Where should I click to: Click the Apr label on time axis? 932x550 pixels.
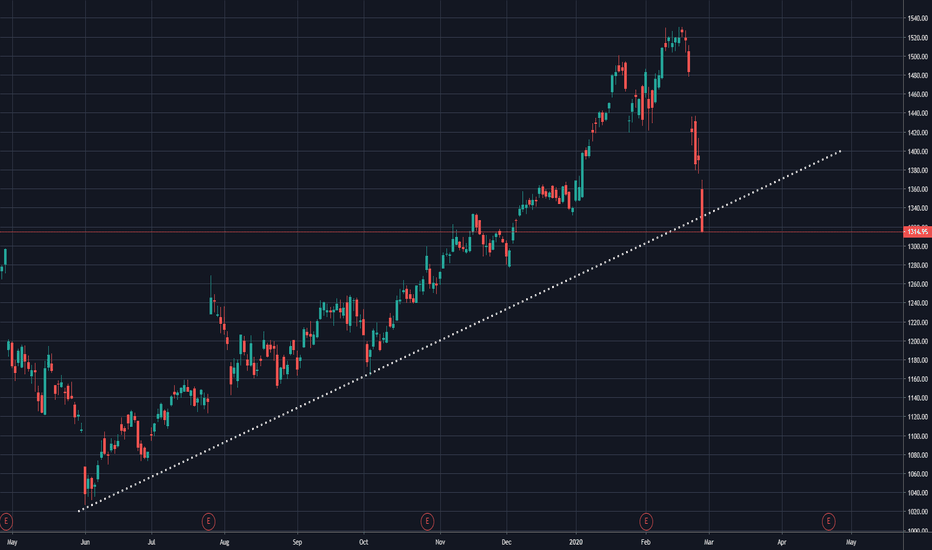pyautogui.click(x=782, y=542)
